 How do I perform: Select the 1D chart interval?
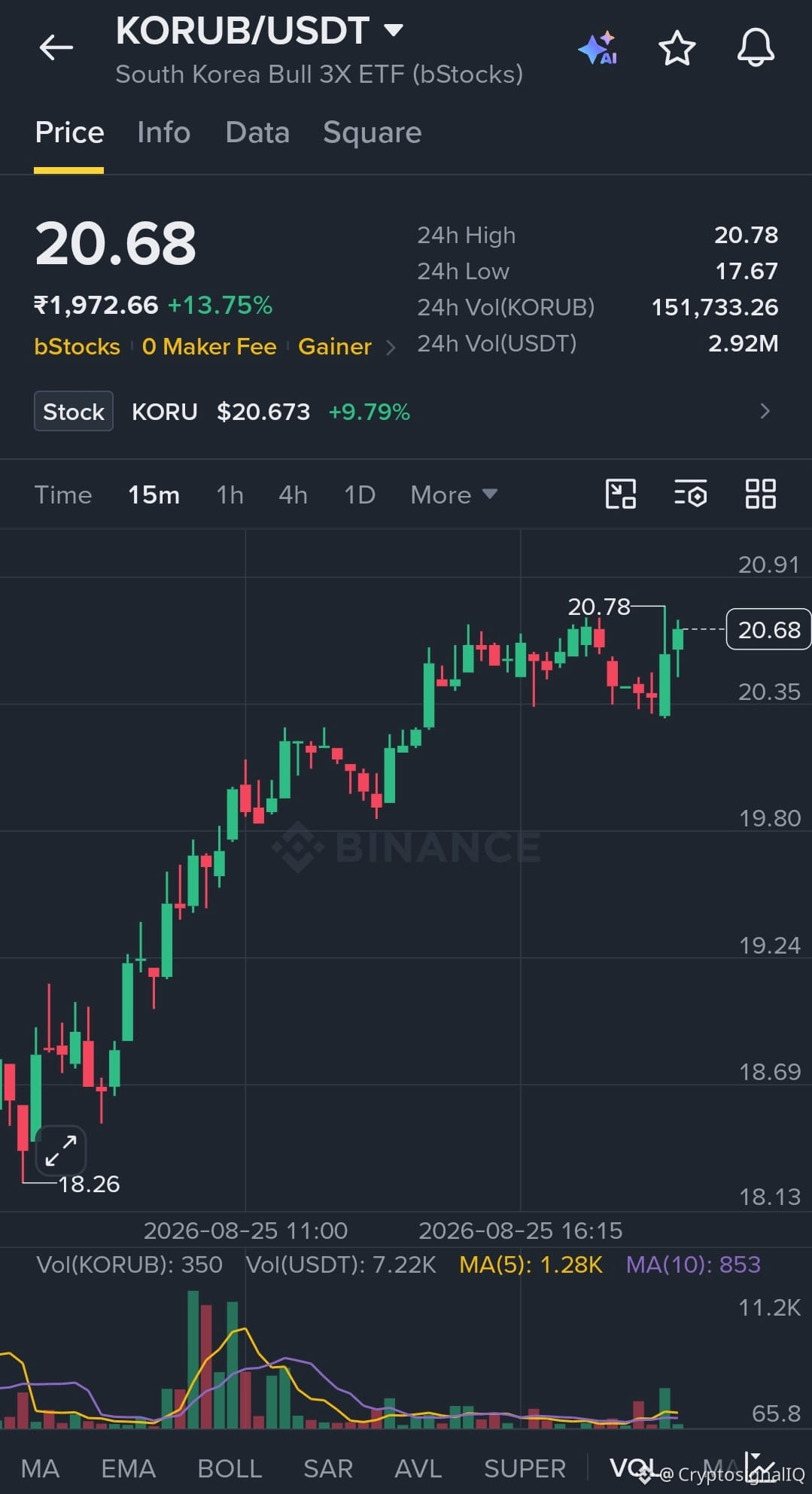(360, 494)
